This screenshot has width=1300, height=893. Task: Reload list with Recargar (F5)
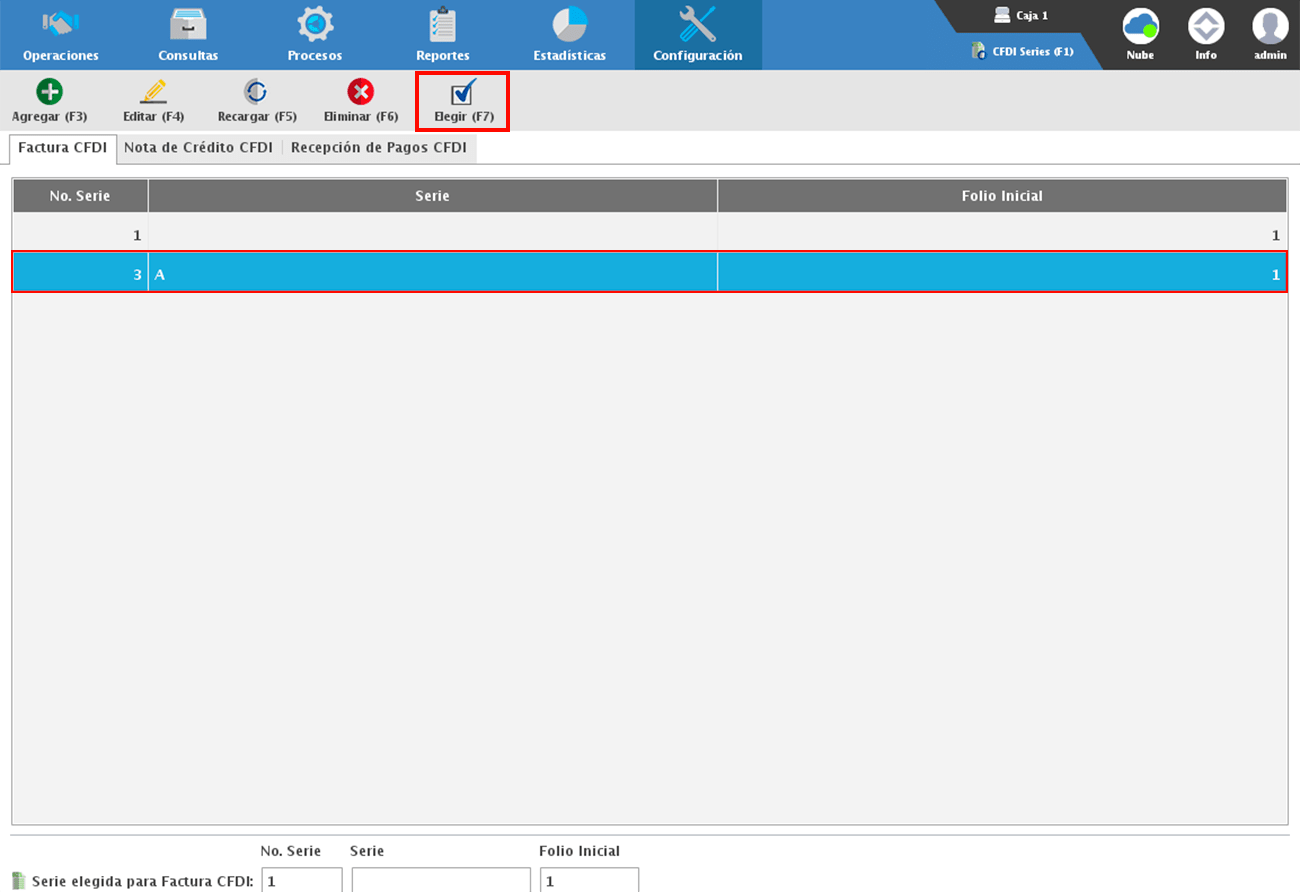point(257,101)
